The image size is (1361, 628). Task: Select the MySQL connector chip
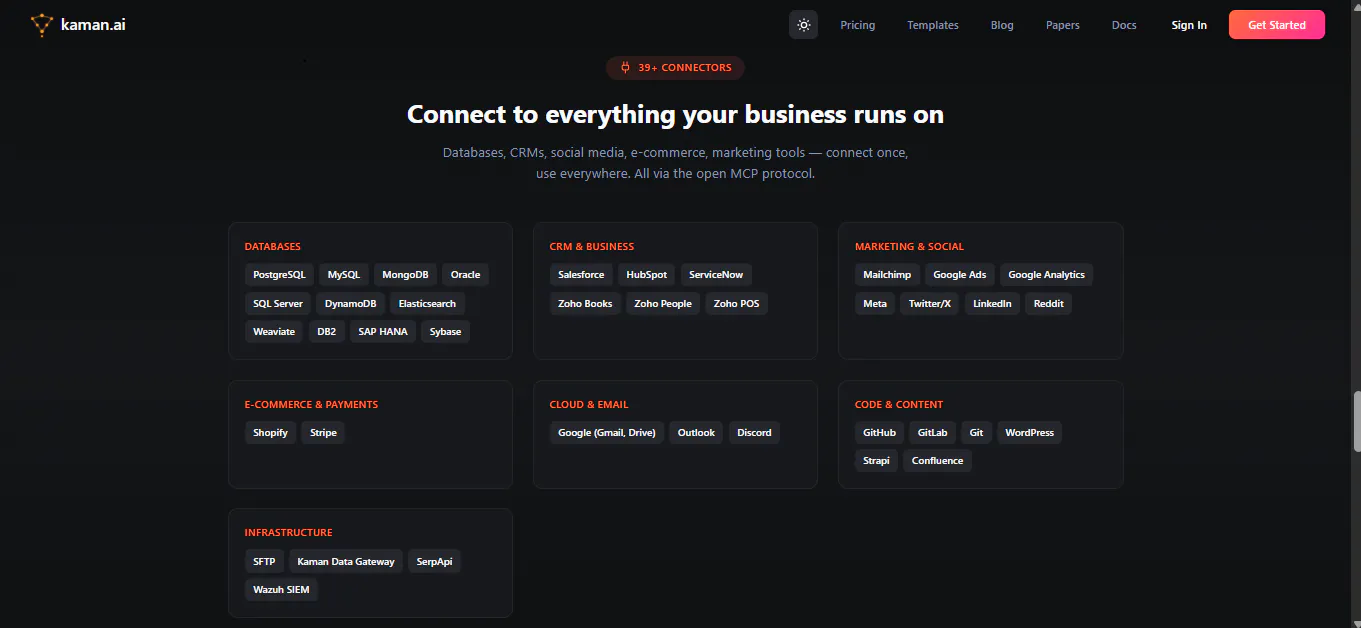[x=344, y=275]
